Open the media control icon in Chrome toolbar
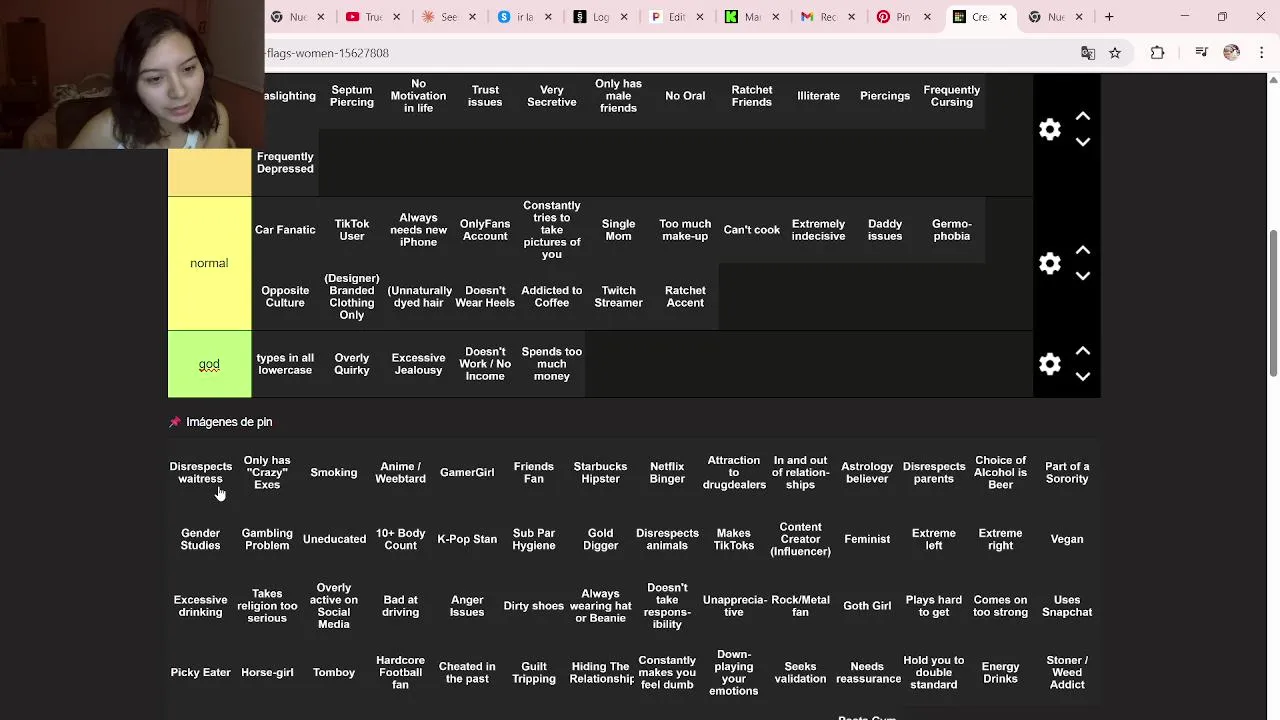The width and height of the screenshot is (1280, 720). [1202, 53]
